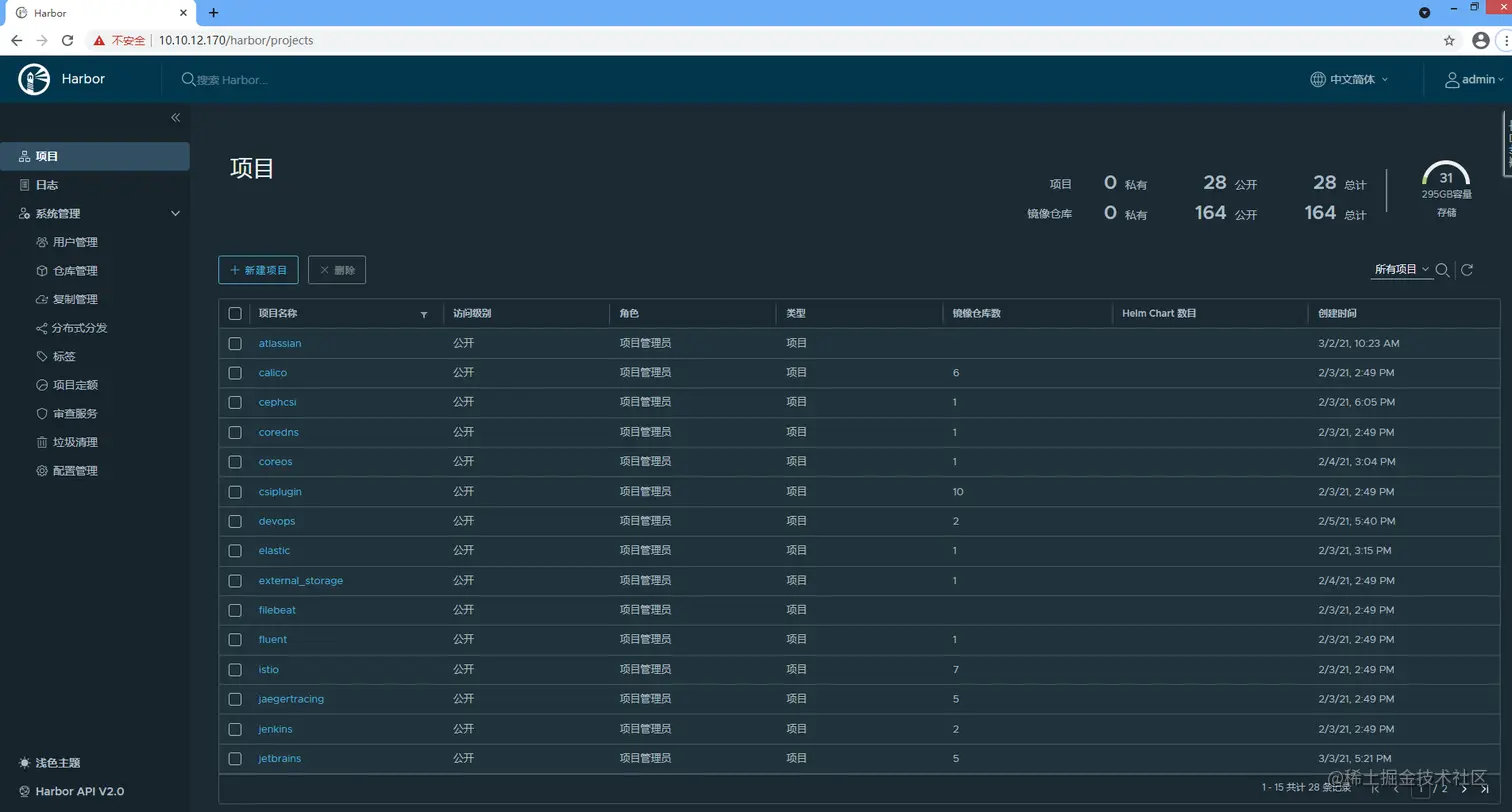Image resolution: width=1512 pixels, height=812 pixels.
Task: Check the istio project row
Action: point(235,669)
